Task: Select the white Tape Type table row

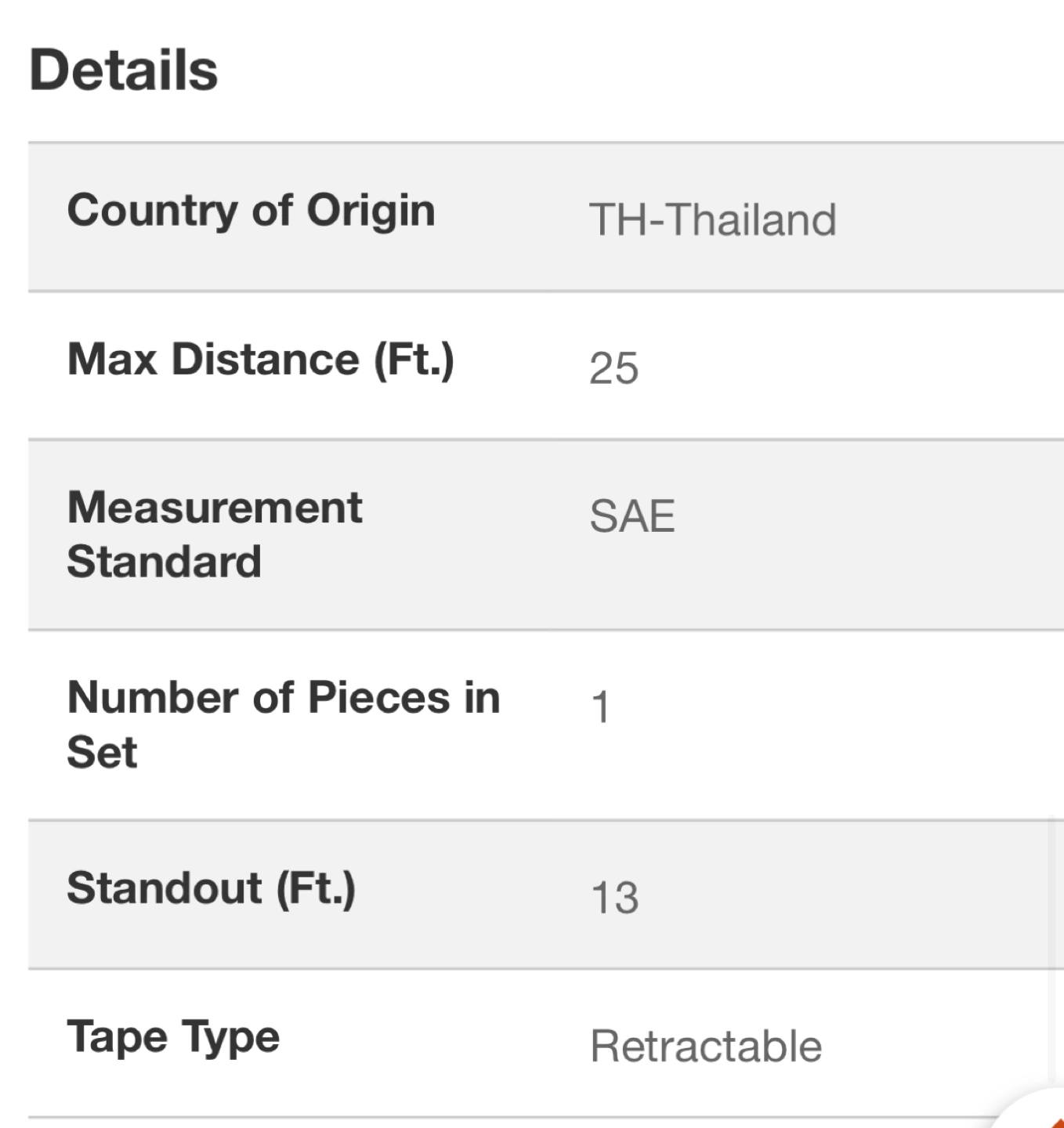Action: [x=546, y=1043]
